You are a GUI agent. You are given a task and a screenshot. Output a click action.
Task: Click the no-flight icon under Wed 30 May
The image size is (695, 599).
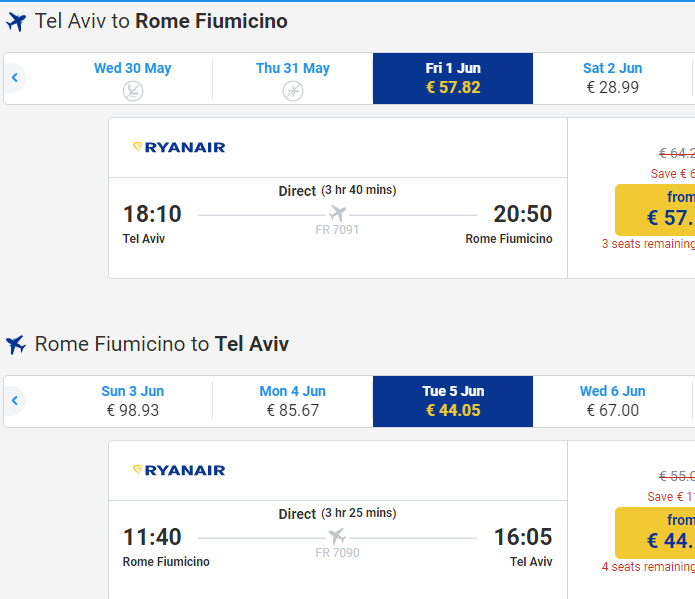[133, 91]
